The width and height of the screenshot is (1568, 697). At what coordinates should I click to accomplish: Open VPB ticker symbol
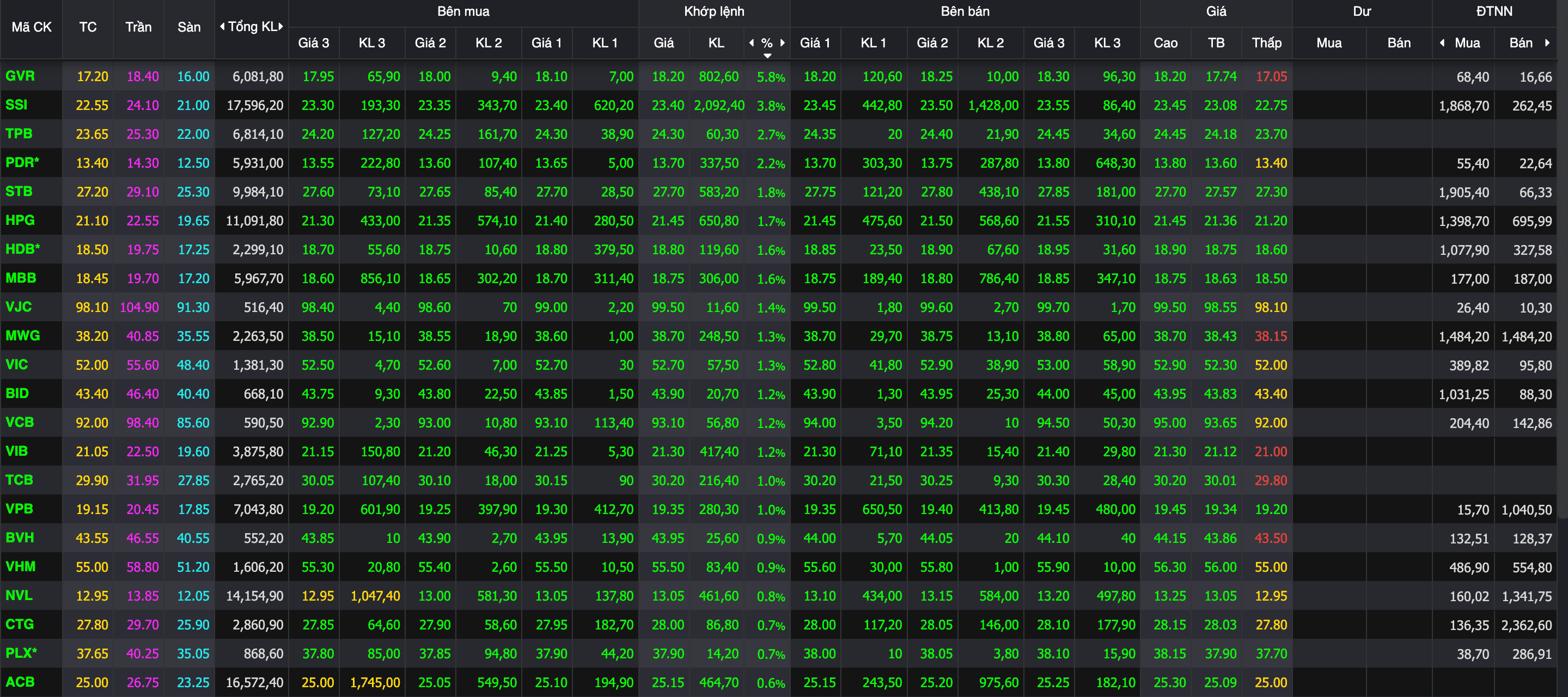(19, 508)
